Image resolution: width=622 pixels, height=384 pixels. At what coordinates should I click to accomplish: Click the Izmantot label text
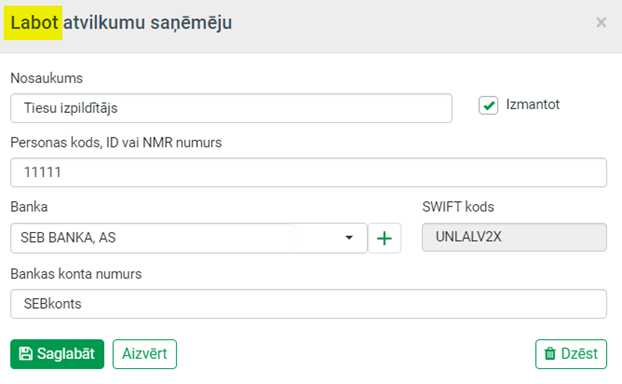[532, 105]
